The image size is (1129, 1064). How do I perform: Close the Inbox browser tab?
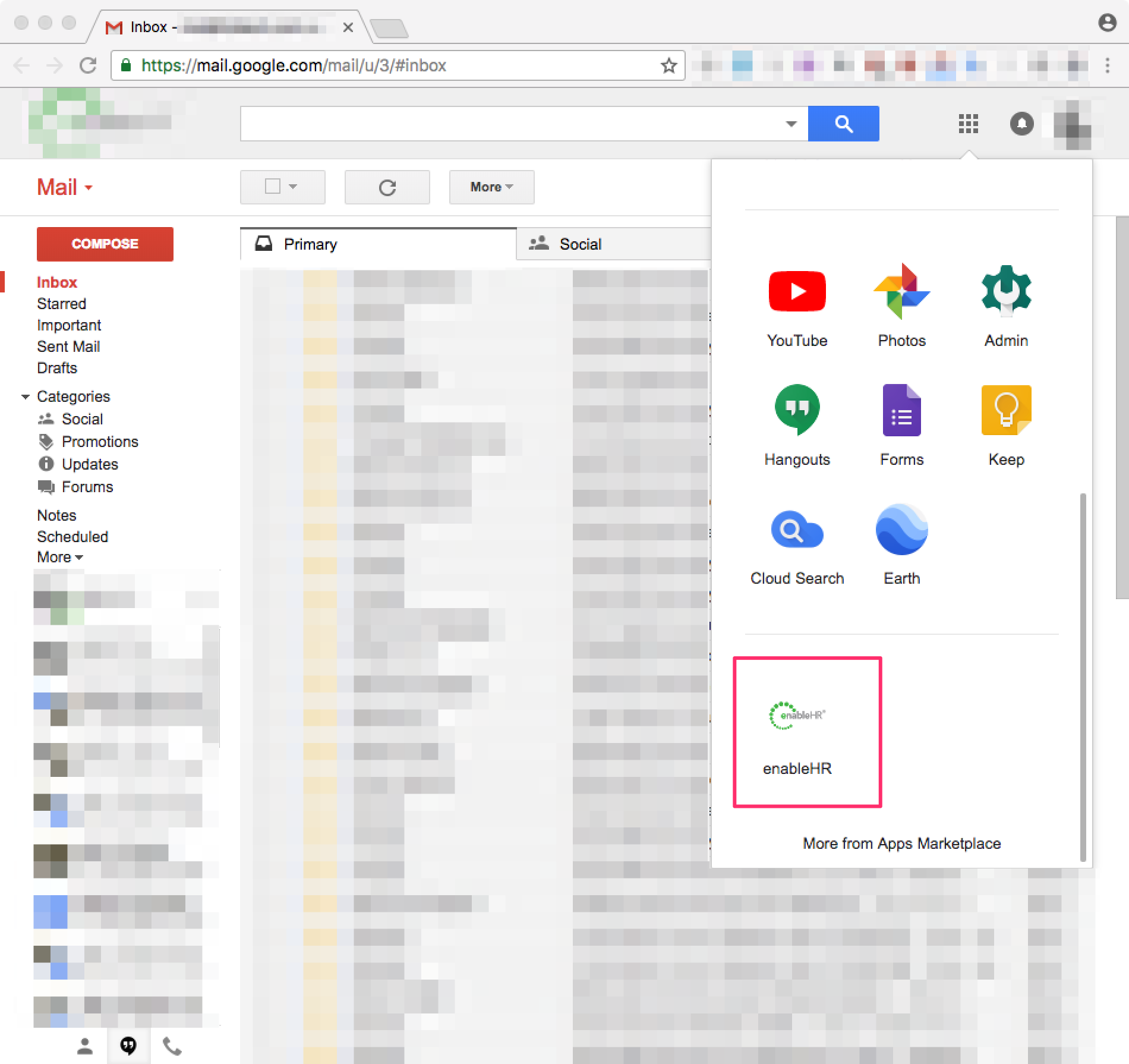tap(348, 27)
